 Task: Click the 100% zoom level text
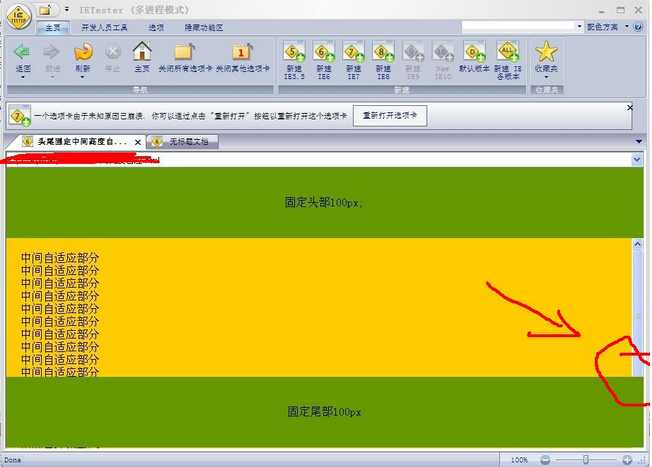click(x=519, y=460)
